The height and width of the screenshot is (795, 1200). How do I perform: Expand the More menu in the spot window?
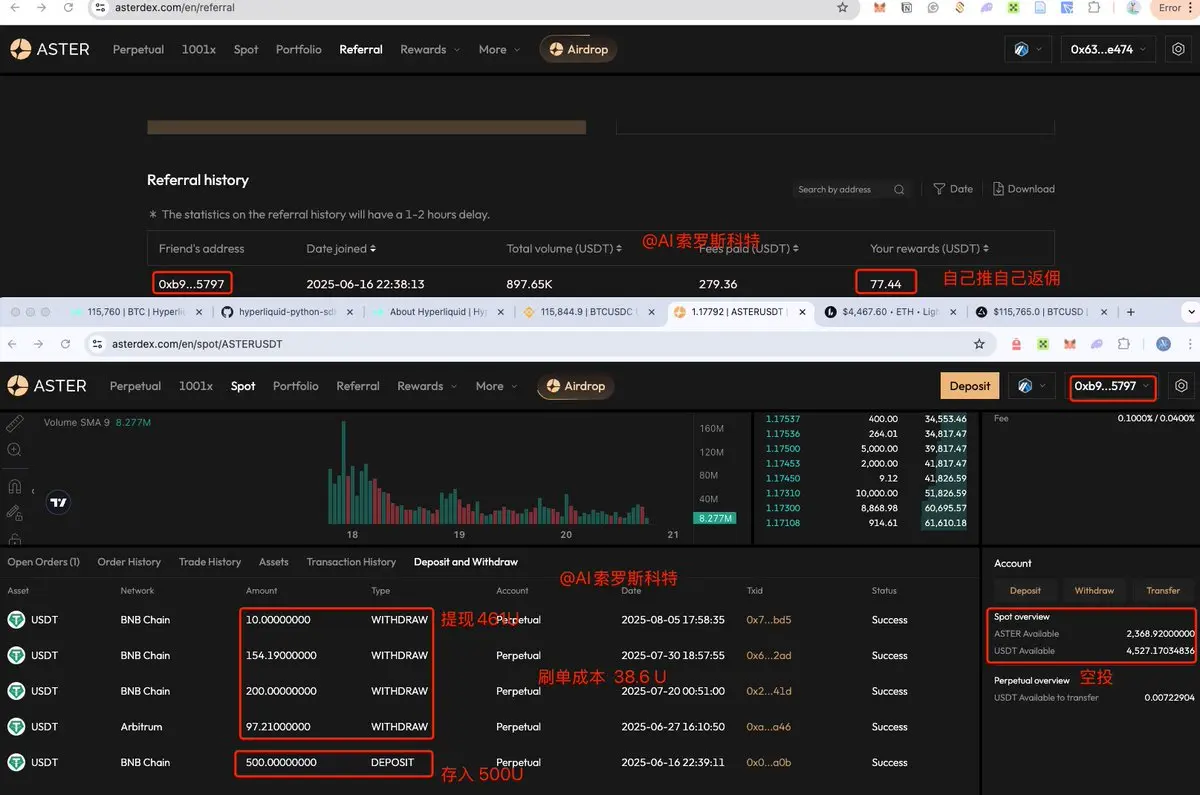click(497, 386)
